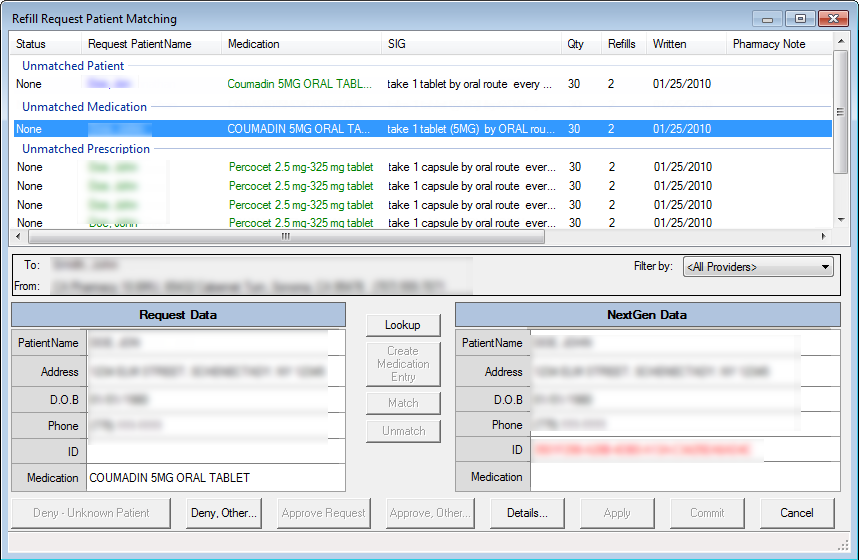Click the SIG column header
Image resolution: width=859 pixels, height=560 pixels.
point(471,44)
